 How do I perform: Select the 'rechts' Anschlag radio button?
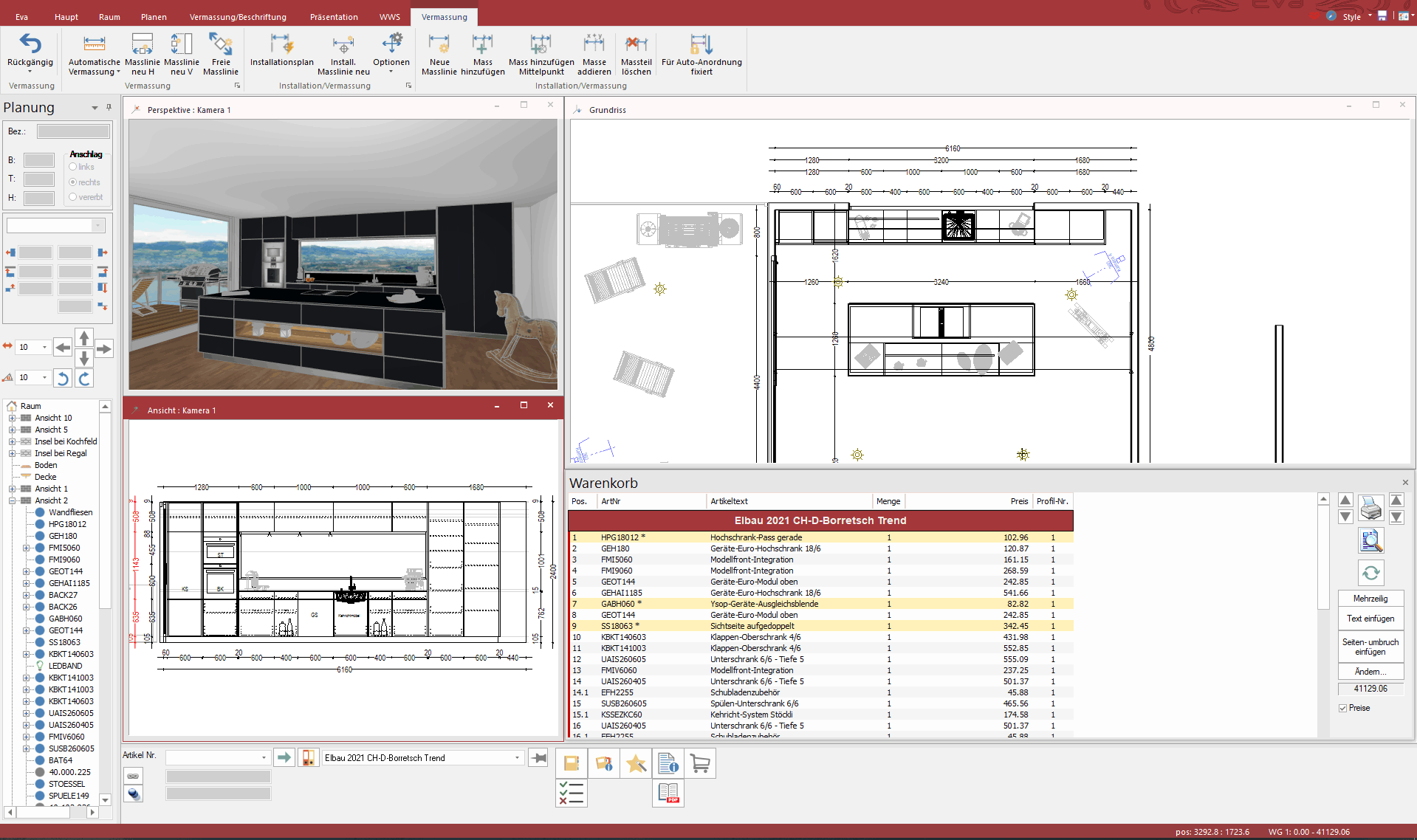tap(73, 182)
